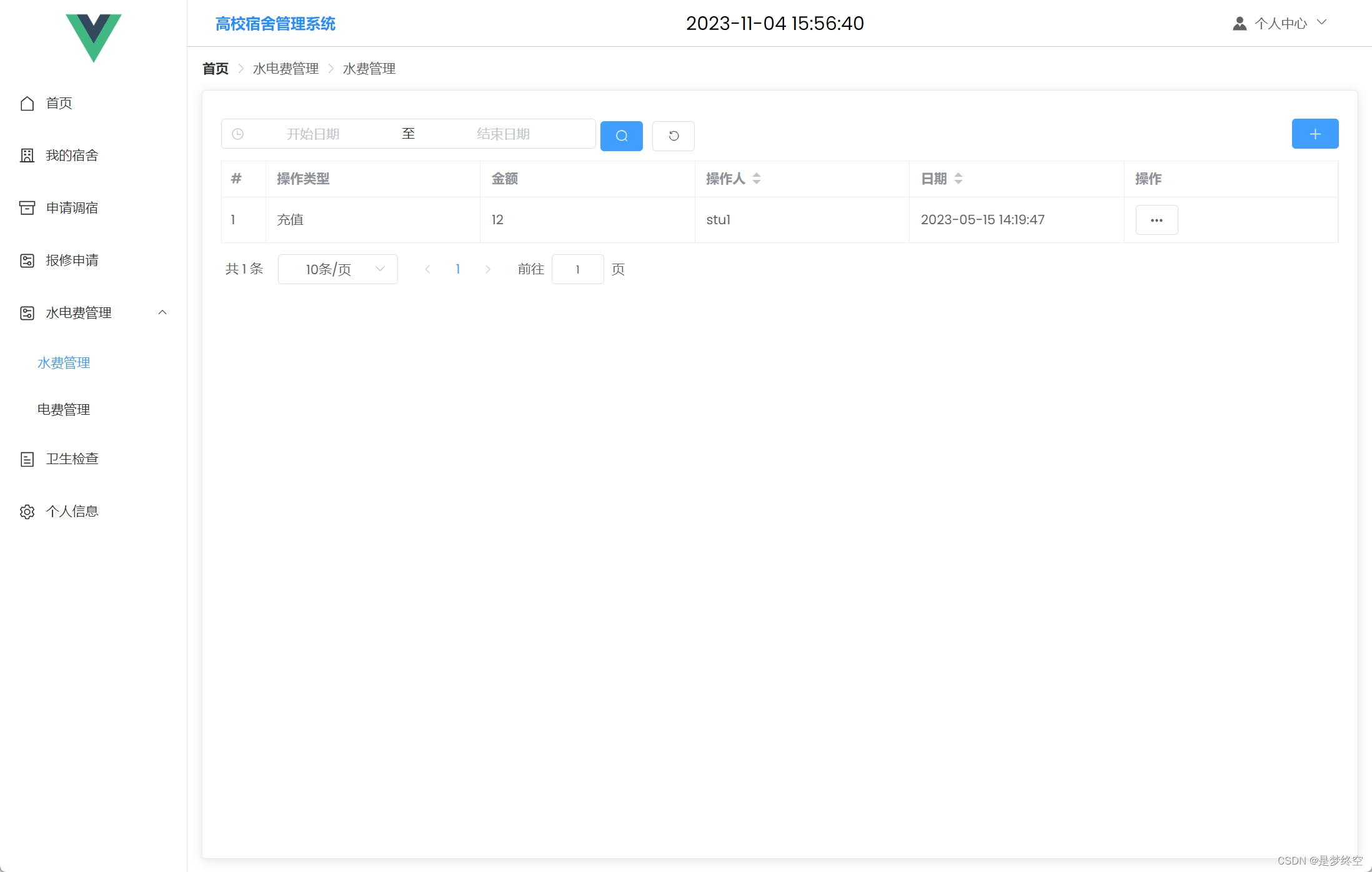The image size is (1372, 872).
Task: Open the 10条/页 page size dropdown
Action: [338, 269]
